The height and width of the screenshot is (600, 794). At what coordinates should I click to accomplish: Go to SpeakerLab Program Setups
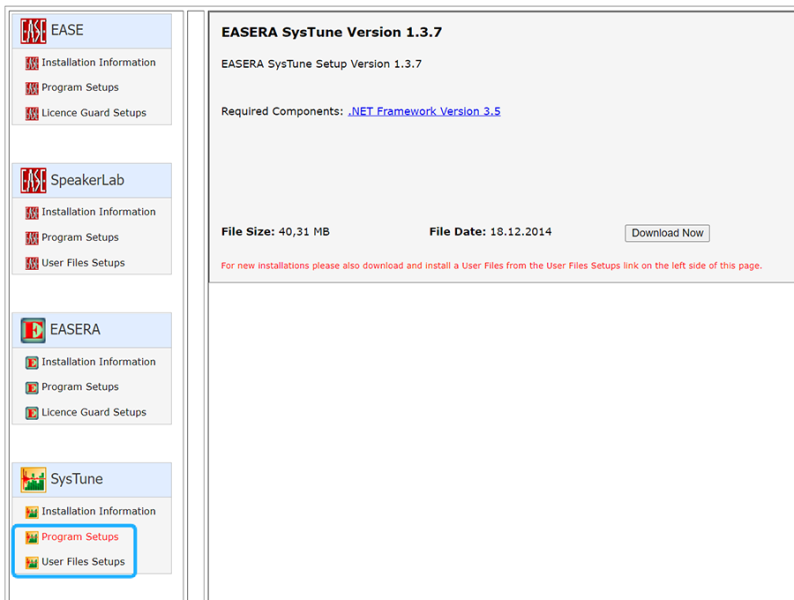tap(80, 238)
